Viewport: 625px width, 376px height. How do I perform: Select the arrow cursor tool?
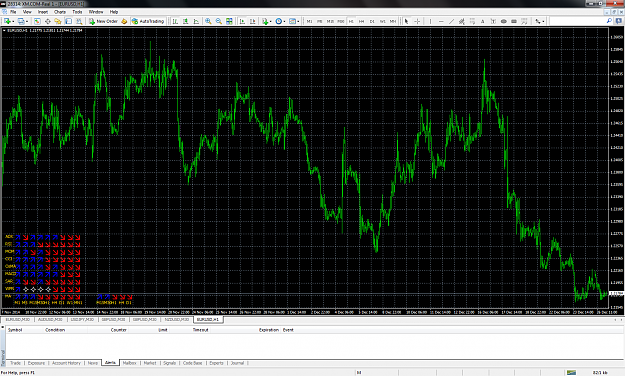(406, 21)
